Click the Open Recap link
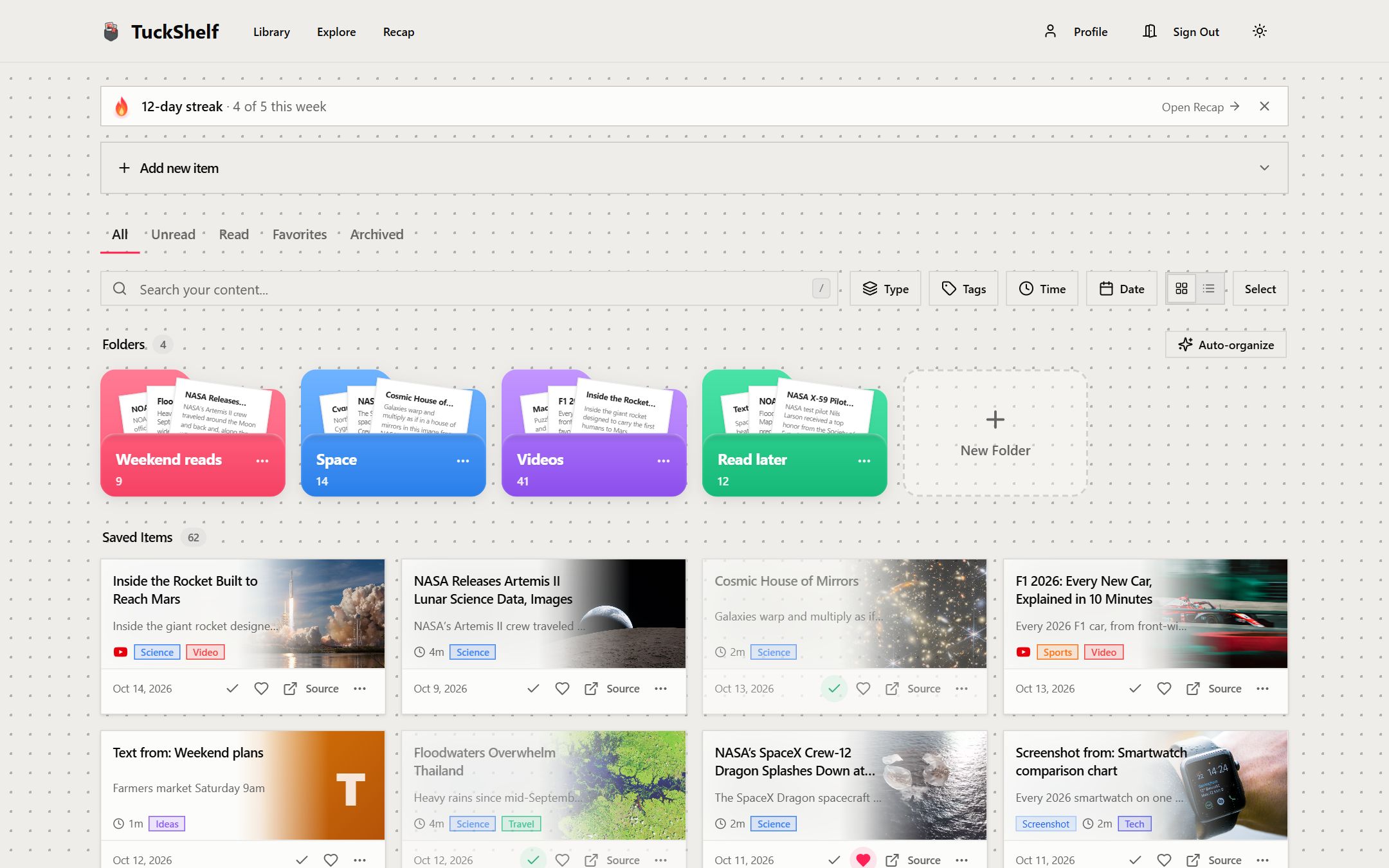The image size is (1389, 868). [x=1200, y=107]
